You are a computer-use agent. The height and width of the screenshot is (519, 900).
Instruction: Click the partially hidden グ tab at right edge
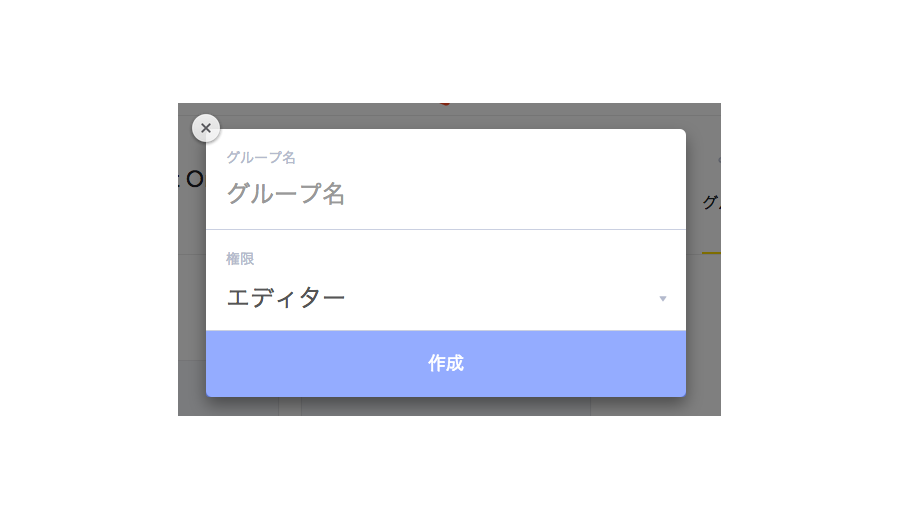pos(712,202)
